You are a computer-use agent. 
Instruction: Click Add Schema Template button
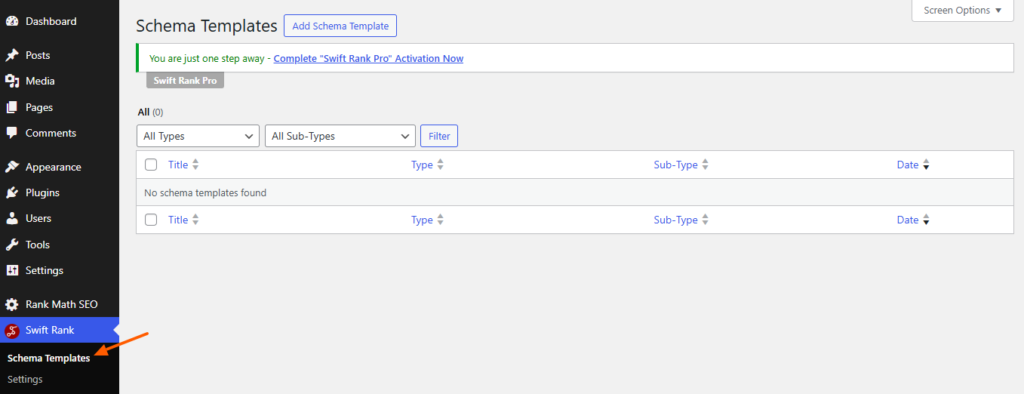click(x=340, y=26)
